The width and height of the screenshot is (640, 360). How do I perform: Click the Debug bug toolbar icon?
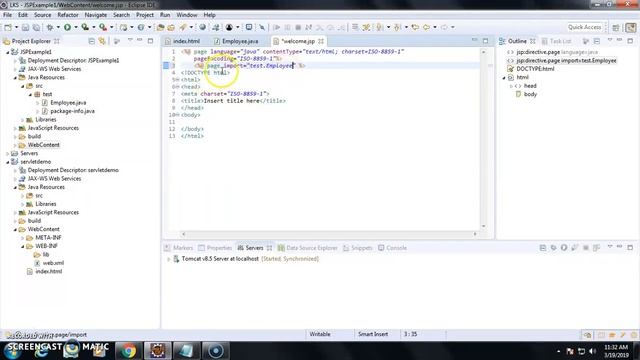(x=50, y=27)
